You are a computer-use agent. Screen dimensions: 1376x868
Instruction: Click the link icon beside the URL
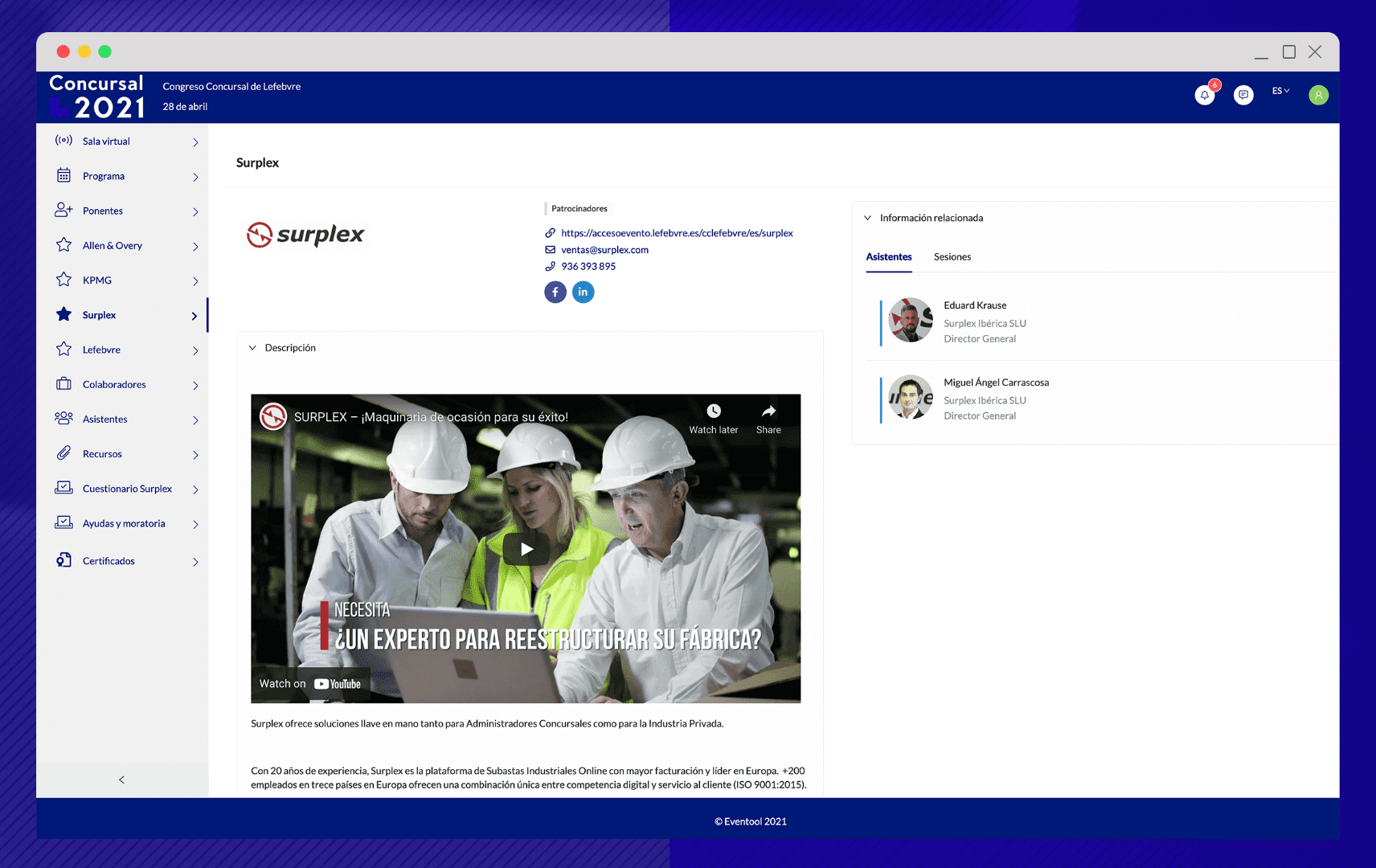click(x=551, y=233)
